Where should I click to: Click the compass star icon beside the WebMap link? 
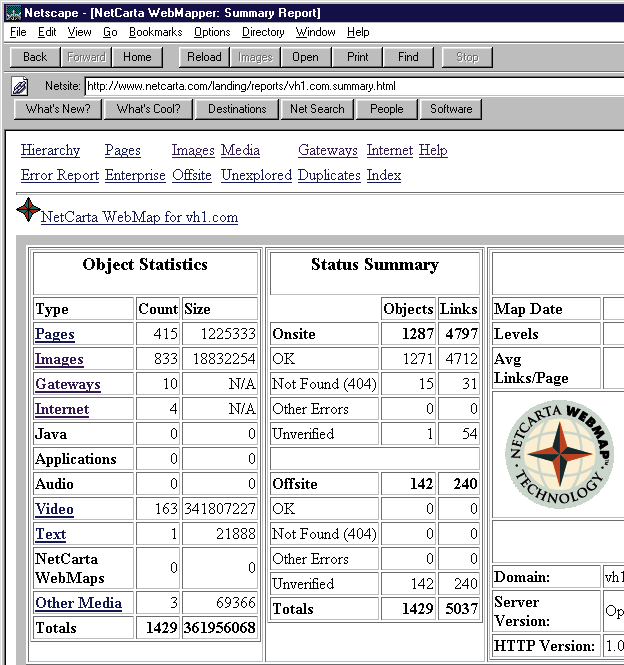tap(28, 210)
